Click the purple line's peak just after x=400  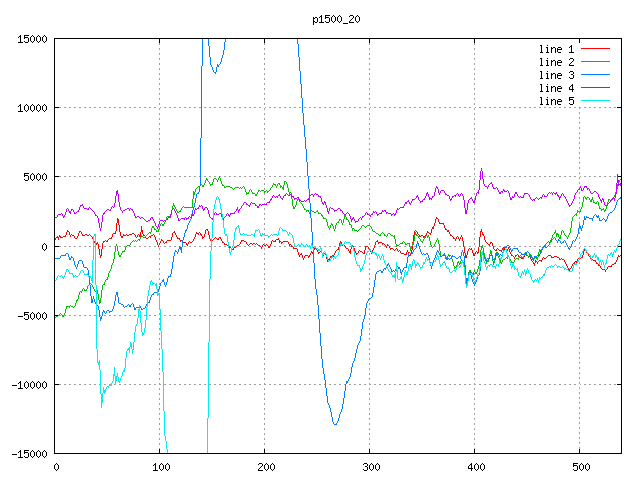click(x=481, y=170)
